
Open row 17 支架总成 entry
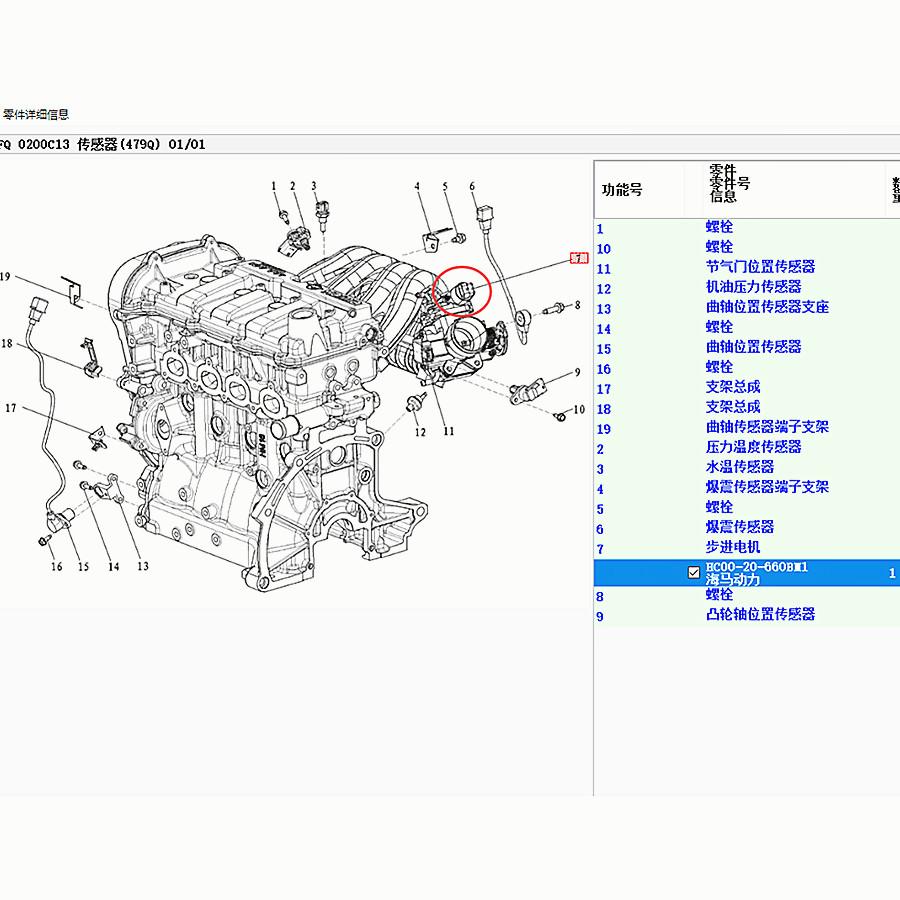coord(747,389)
